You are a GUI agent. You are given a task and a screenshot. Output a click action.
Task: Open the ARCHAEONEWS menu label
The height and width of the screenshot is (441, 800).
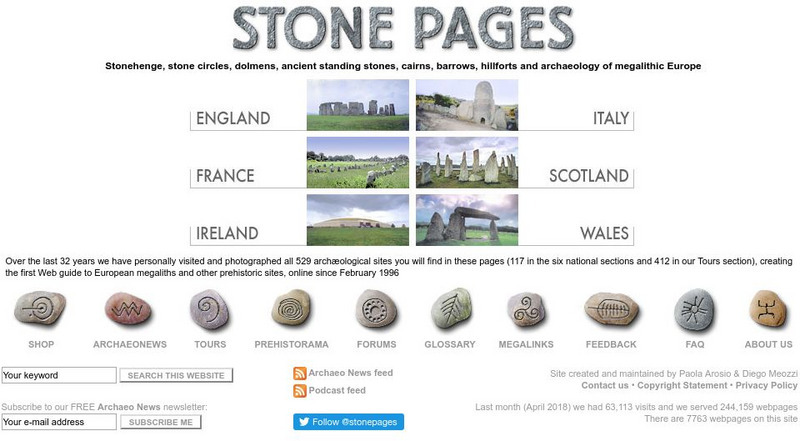pos(130,345)
